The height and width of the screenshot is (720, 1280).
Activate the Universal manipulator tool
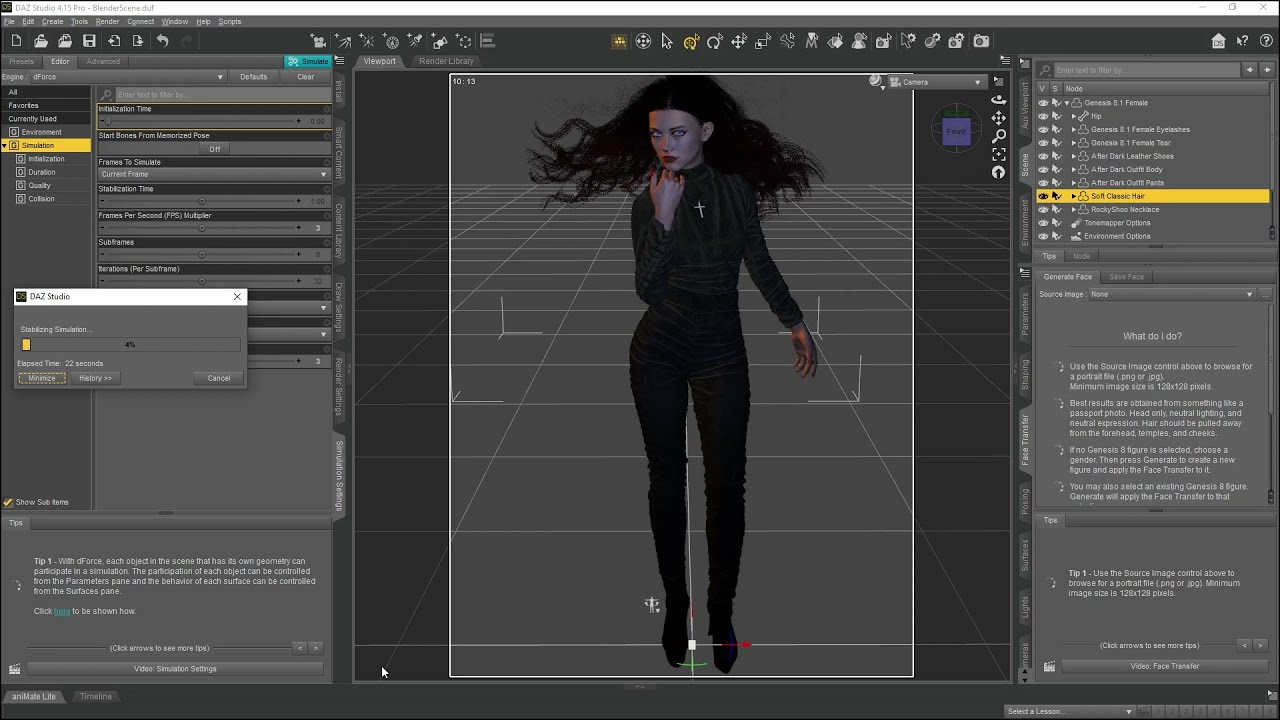pos(691,41)
